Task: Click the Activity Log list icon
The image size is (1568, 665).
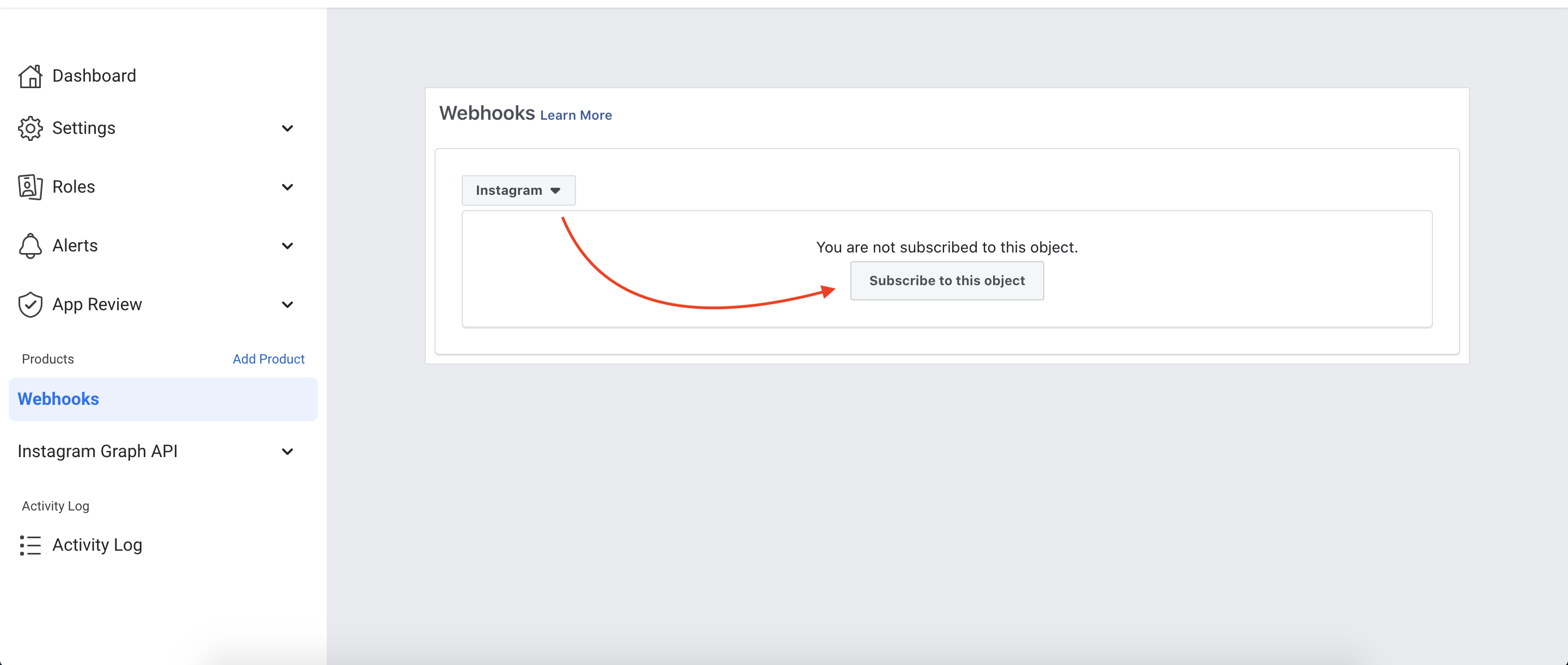Action: coord(30,545)
